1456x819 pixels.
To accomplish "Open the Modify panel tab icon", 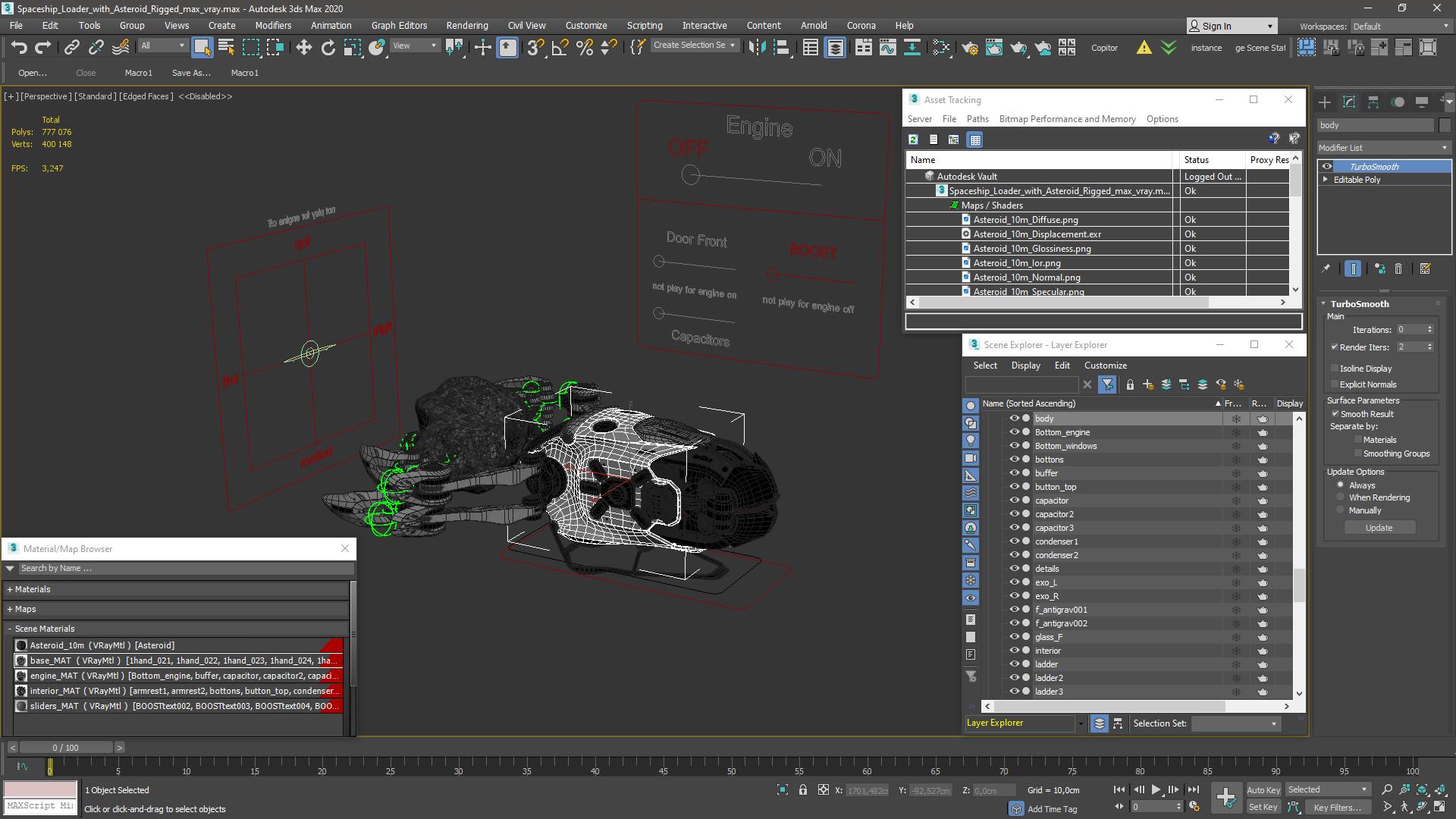I will pyautogui.click(x=1349, y=102).
